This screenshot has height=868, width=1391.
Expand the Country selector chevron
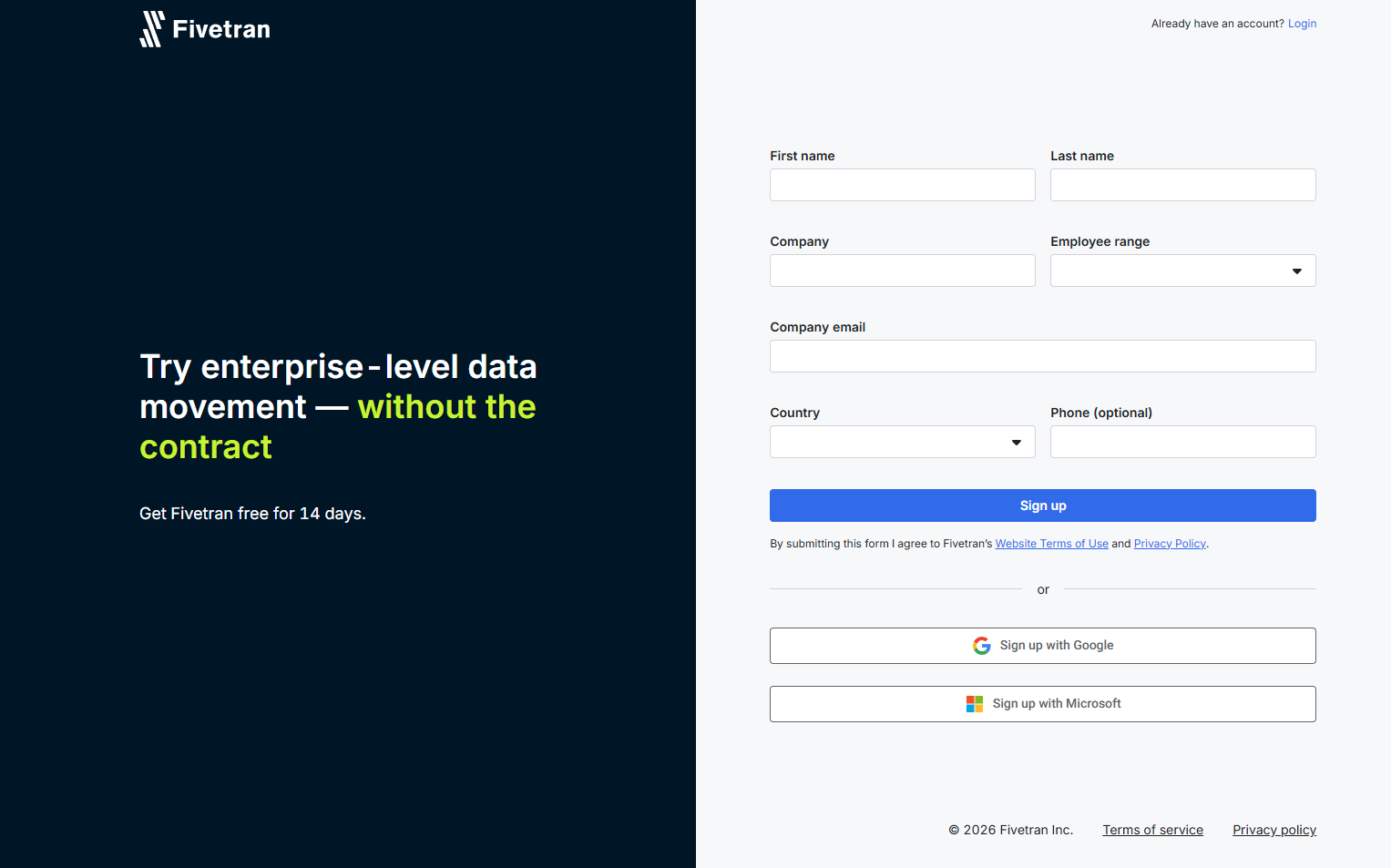click(x=1016, y=442)
